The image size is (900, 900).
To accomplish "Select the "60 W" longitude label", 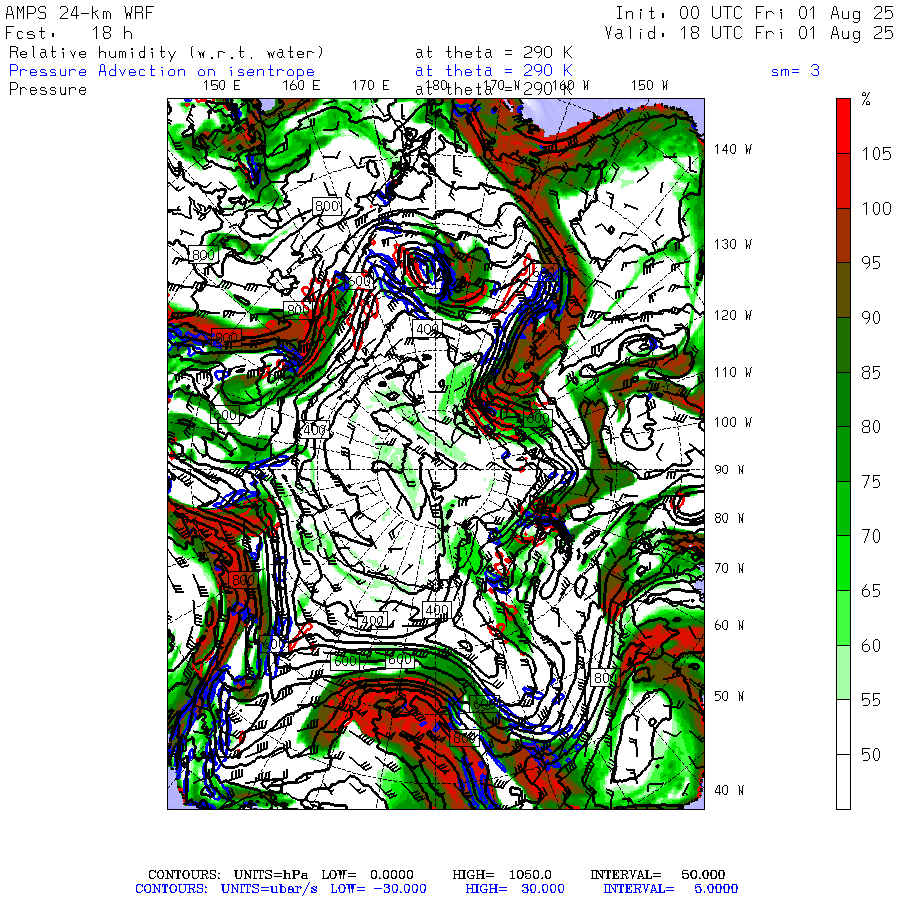I will click(x=729, y=625).
